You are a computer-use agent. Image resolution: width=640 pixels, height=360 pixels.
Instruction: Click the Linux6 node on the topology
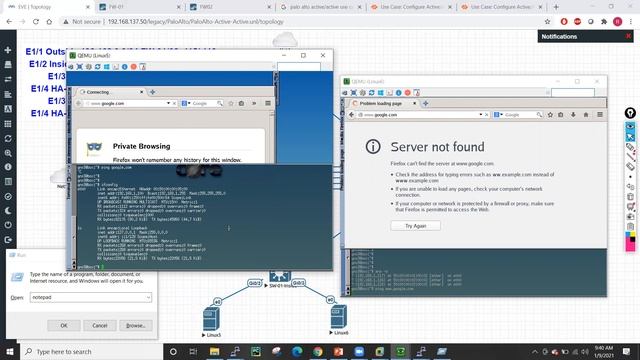[x=339, y=317]
